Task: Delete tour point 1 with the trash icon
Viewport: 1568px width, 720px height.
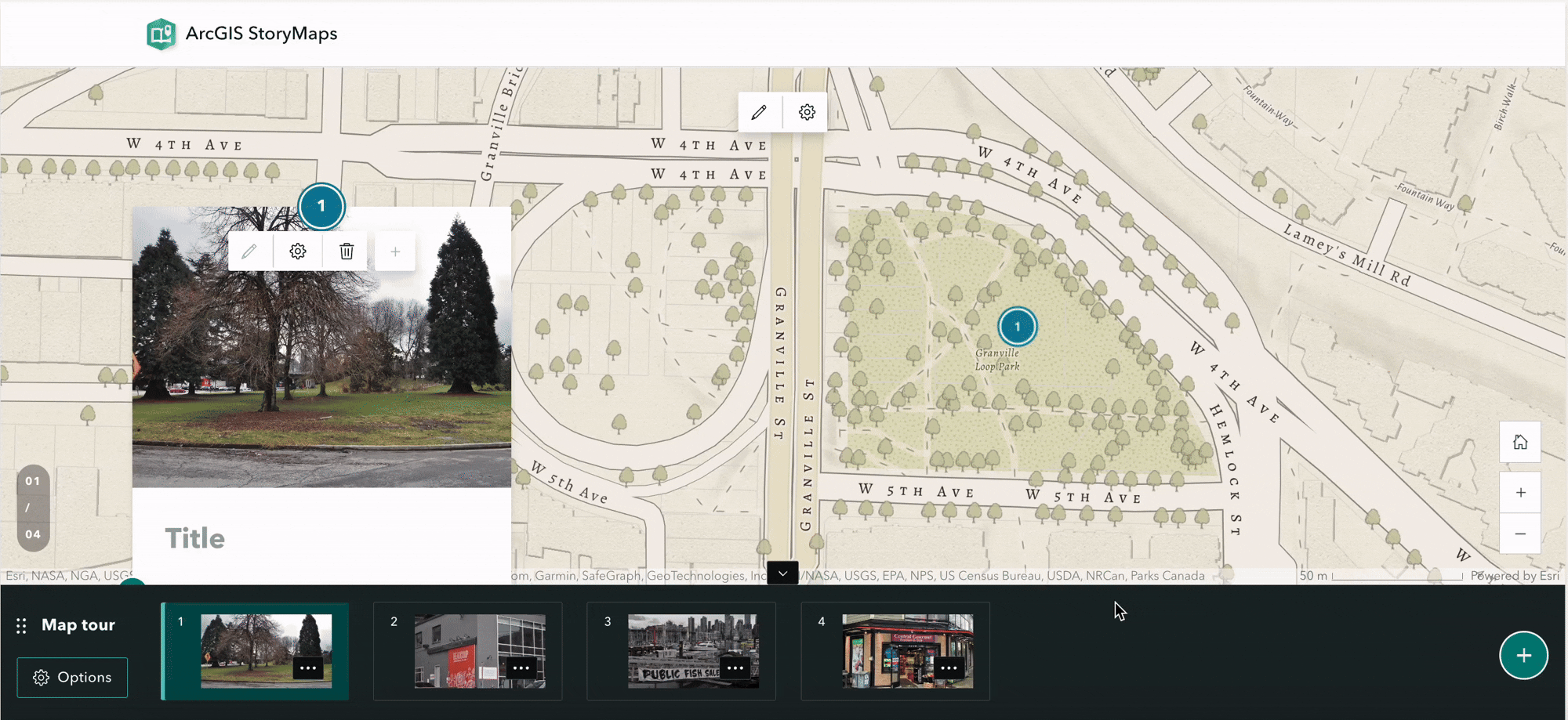Action: pyautogui.click(x=345, y=251)
